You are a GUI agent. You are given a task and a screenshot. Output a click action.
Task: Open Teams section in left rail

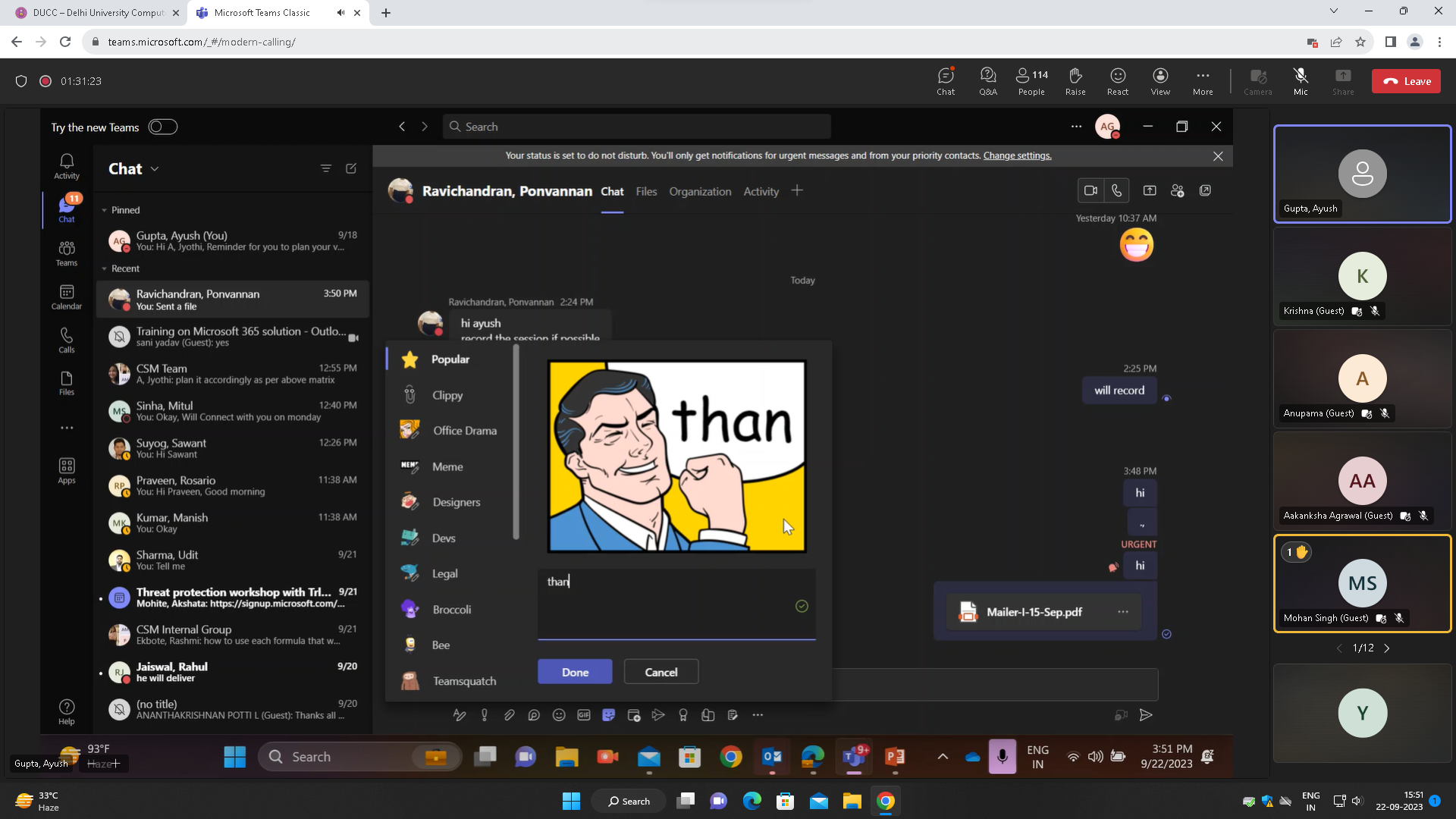(67, 253)
